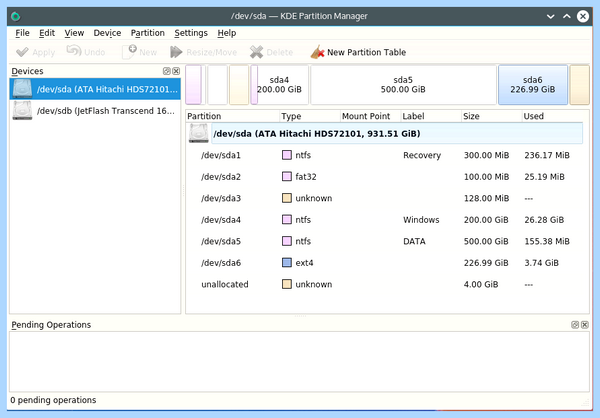600x418 pixels.
Task: Click the /dev/sda5 partition row
Action: coord(386,241)
